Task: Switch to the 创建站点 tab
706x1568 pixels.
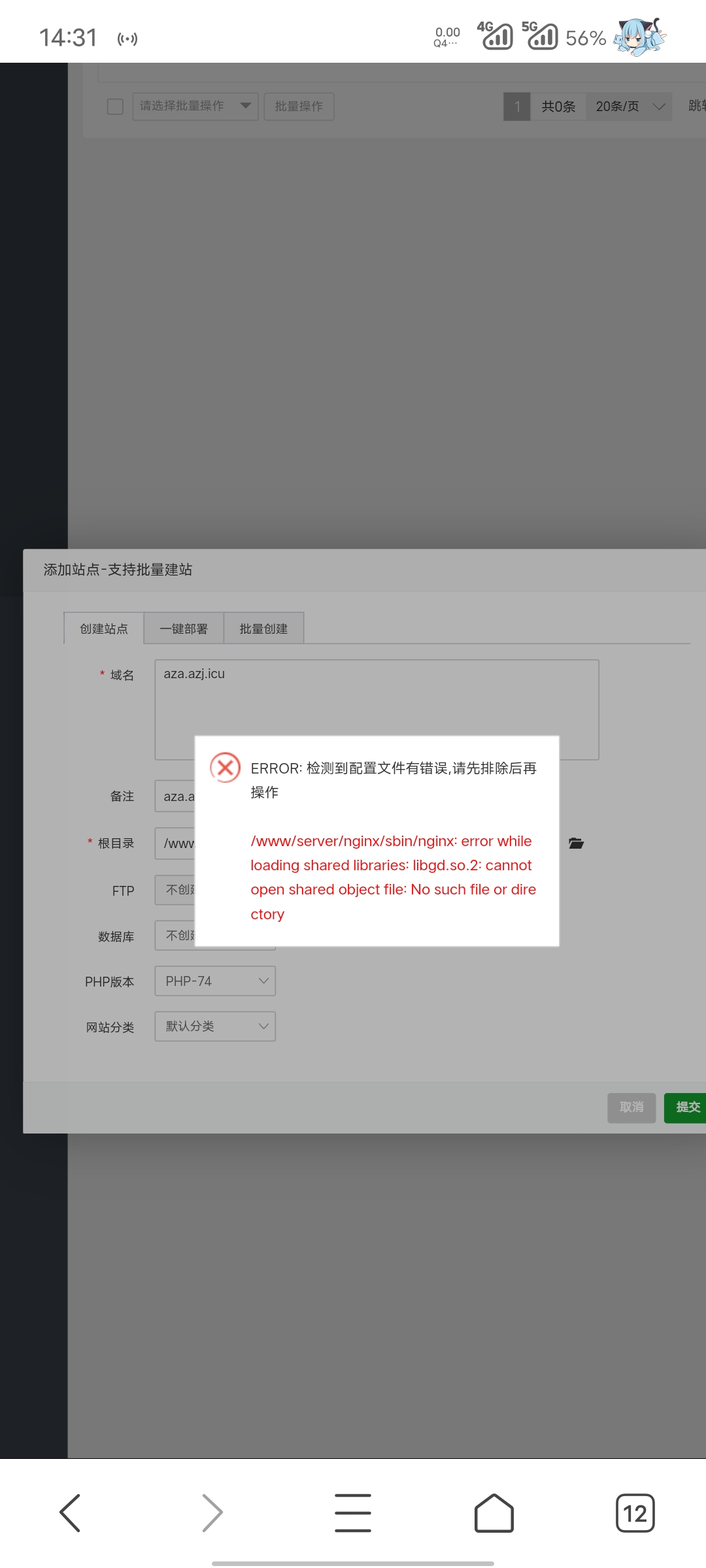Action: [x=104, y=629]
